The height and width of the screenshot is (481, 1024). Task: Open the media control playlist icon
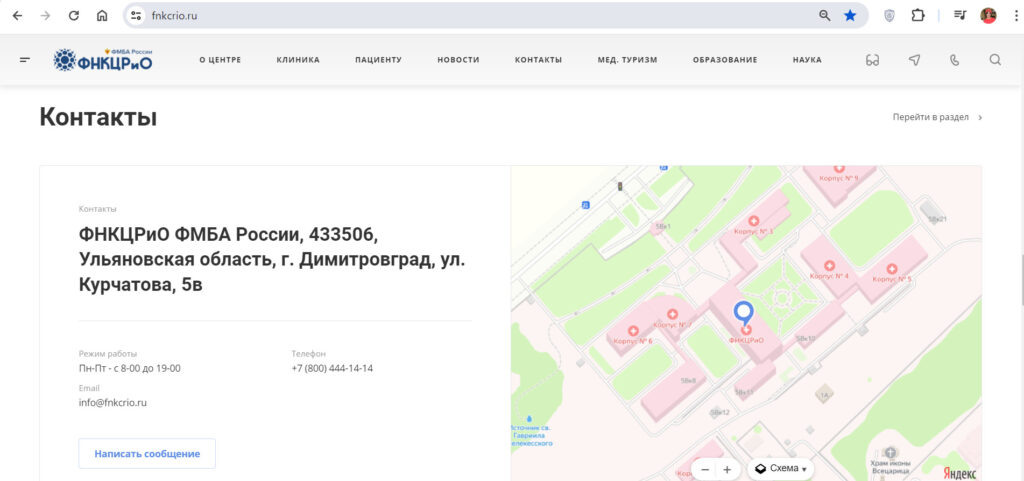tap(960, 16)
